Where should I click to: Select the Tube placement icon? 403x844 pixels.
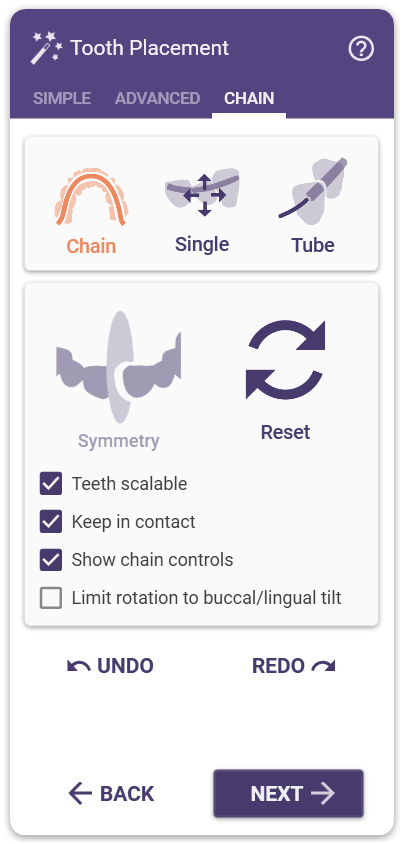[313, 192]
